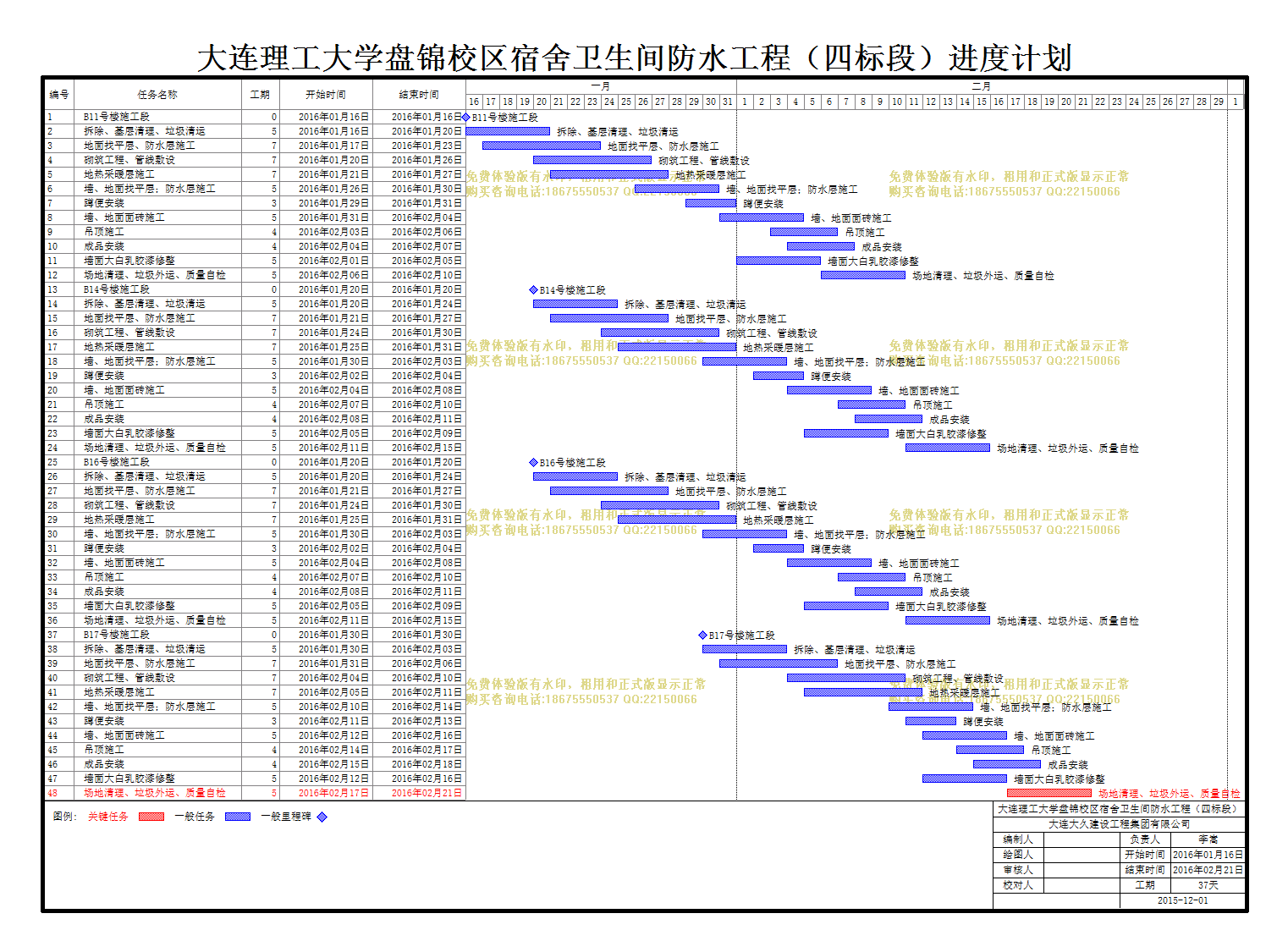This screenshot has height=952, width=1288.
Task: Click 大连大久建设工程集团有限公司 in title block
Action: [1120, 824]
